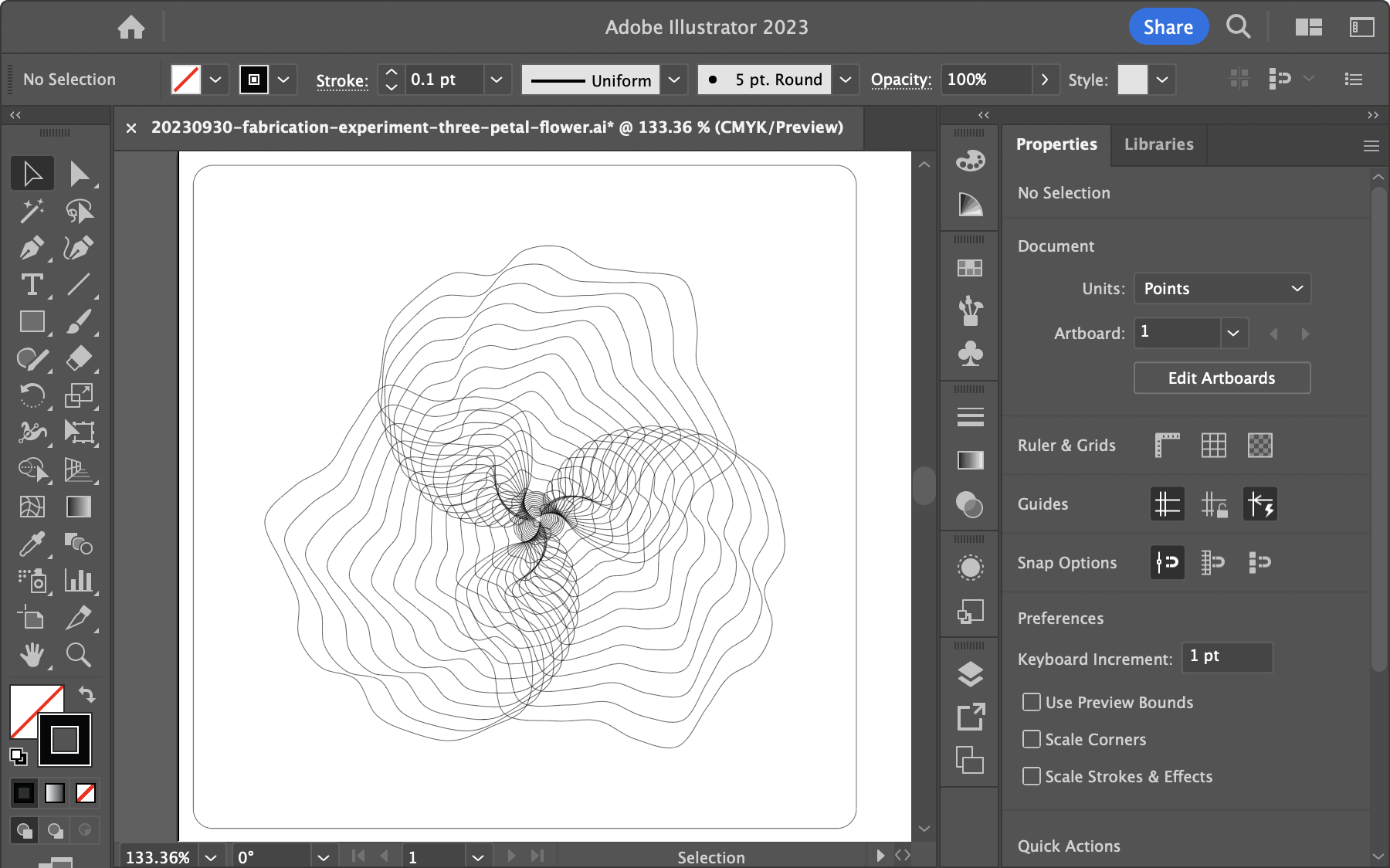Click the Home icon
Viewport: 1390px width, 868px height.
coord(131,28)
